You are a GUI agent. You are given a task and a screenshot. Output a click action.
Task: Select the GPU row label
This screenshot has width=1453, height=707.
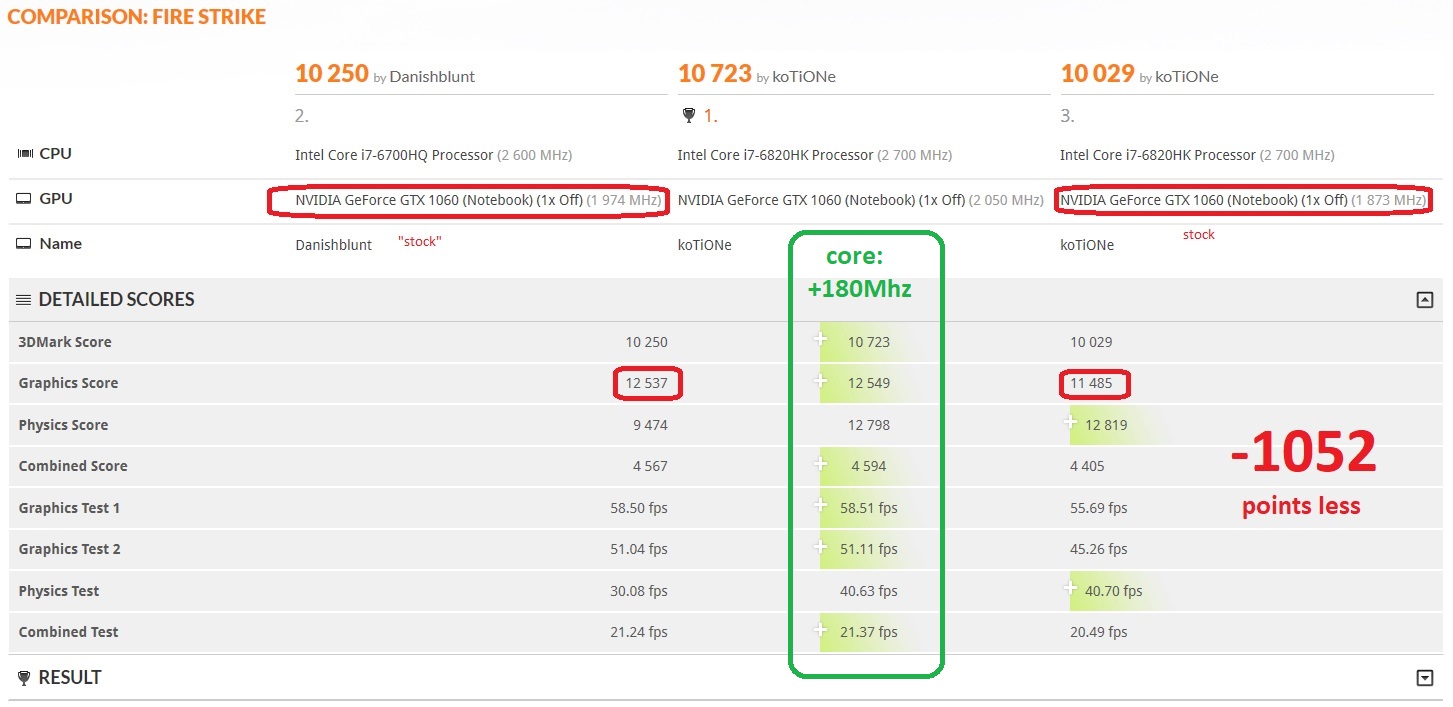coord(56,199)
